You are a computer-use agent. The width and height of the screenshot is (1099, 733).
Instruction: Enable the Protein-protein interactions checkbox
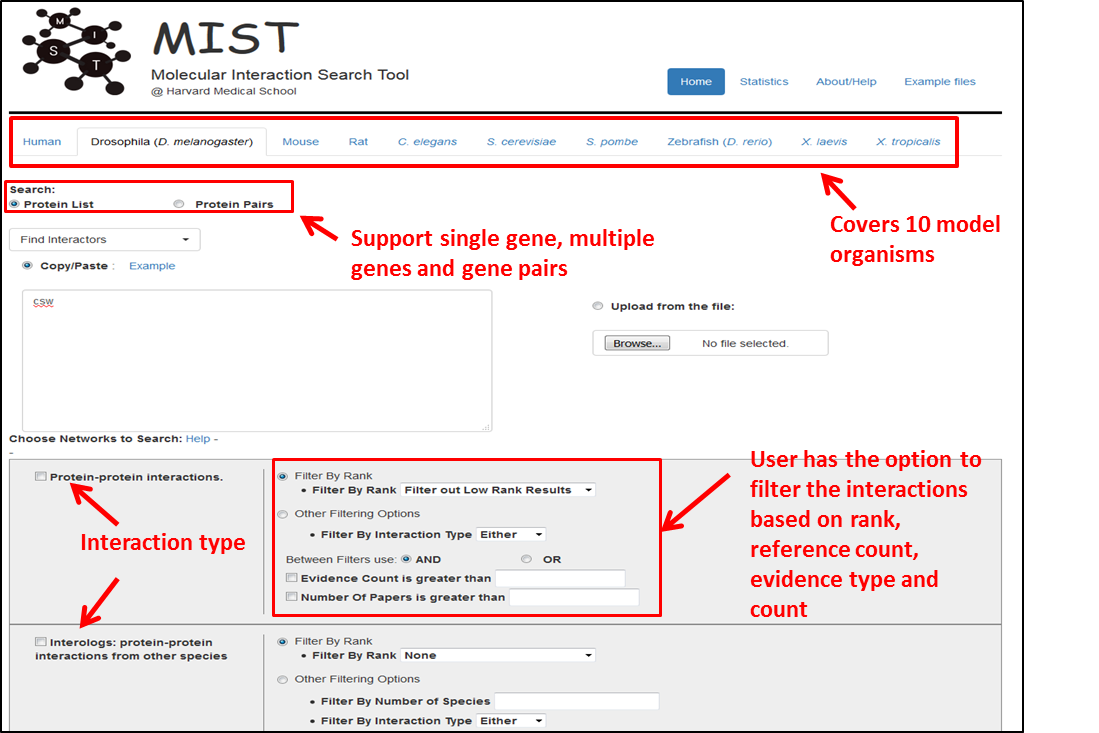pyautogui.click(x=41, y=477)
